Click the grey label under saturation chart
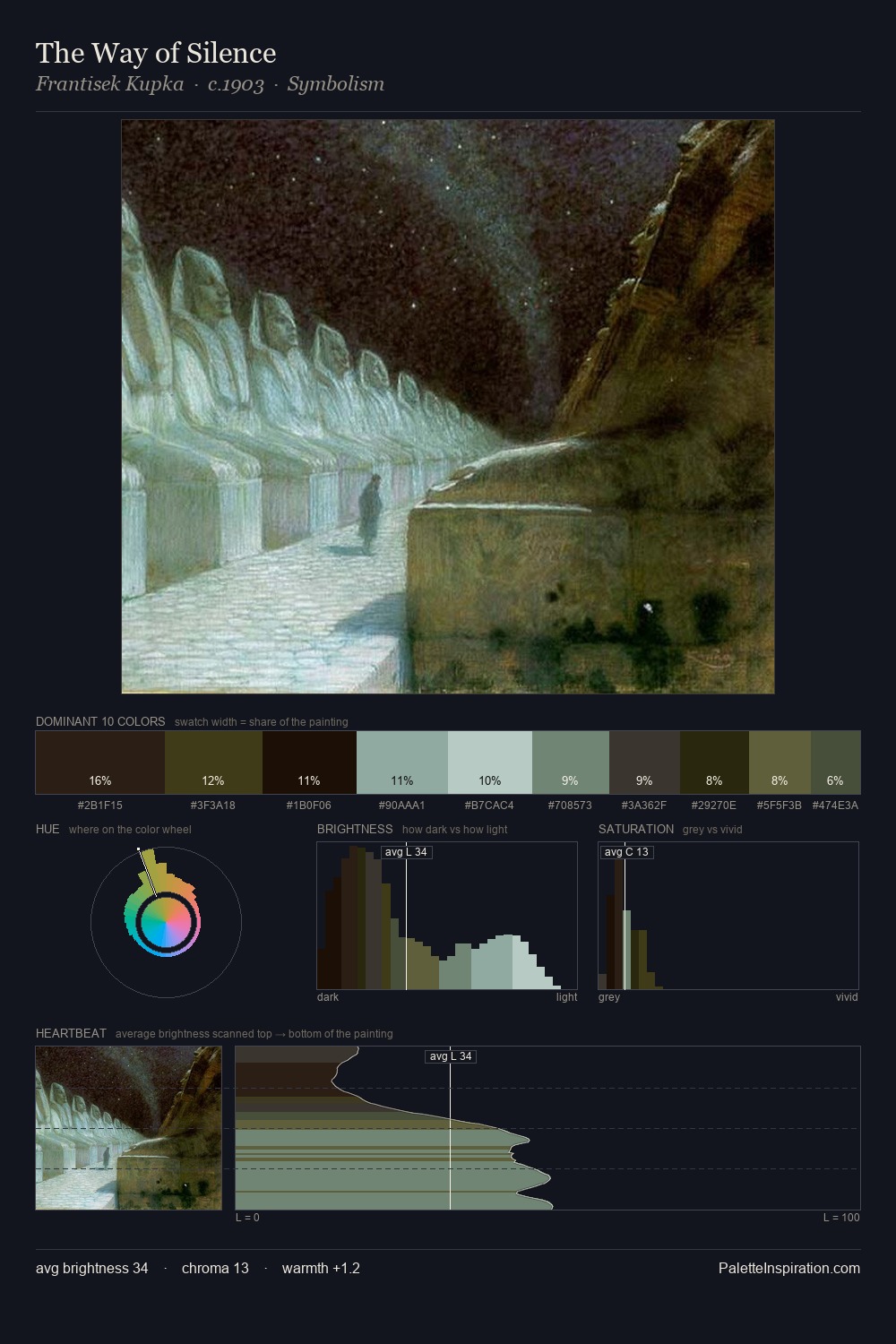 click(x=609, y=997)
